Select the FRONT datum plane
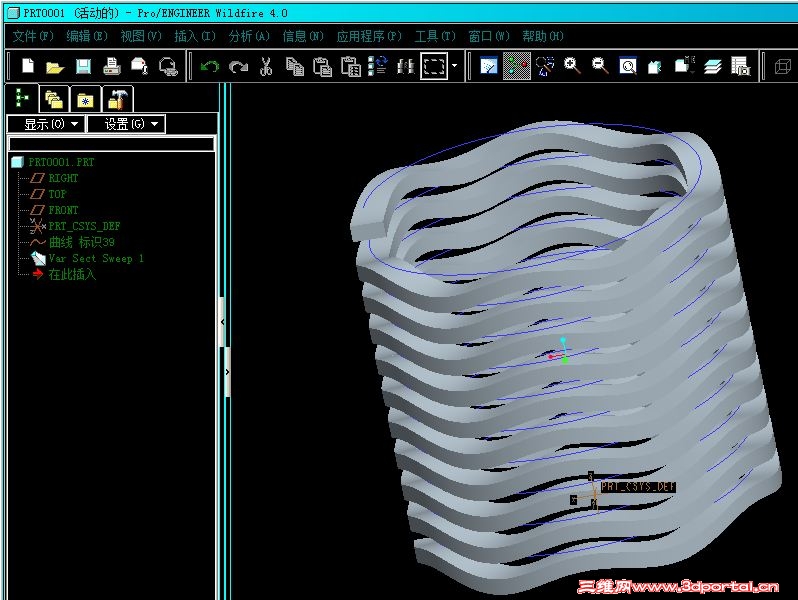Screen dimensions: 798x600 pyautogui.click(x=63, y=210)
